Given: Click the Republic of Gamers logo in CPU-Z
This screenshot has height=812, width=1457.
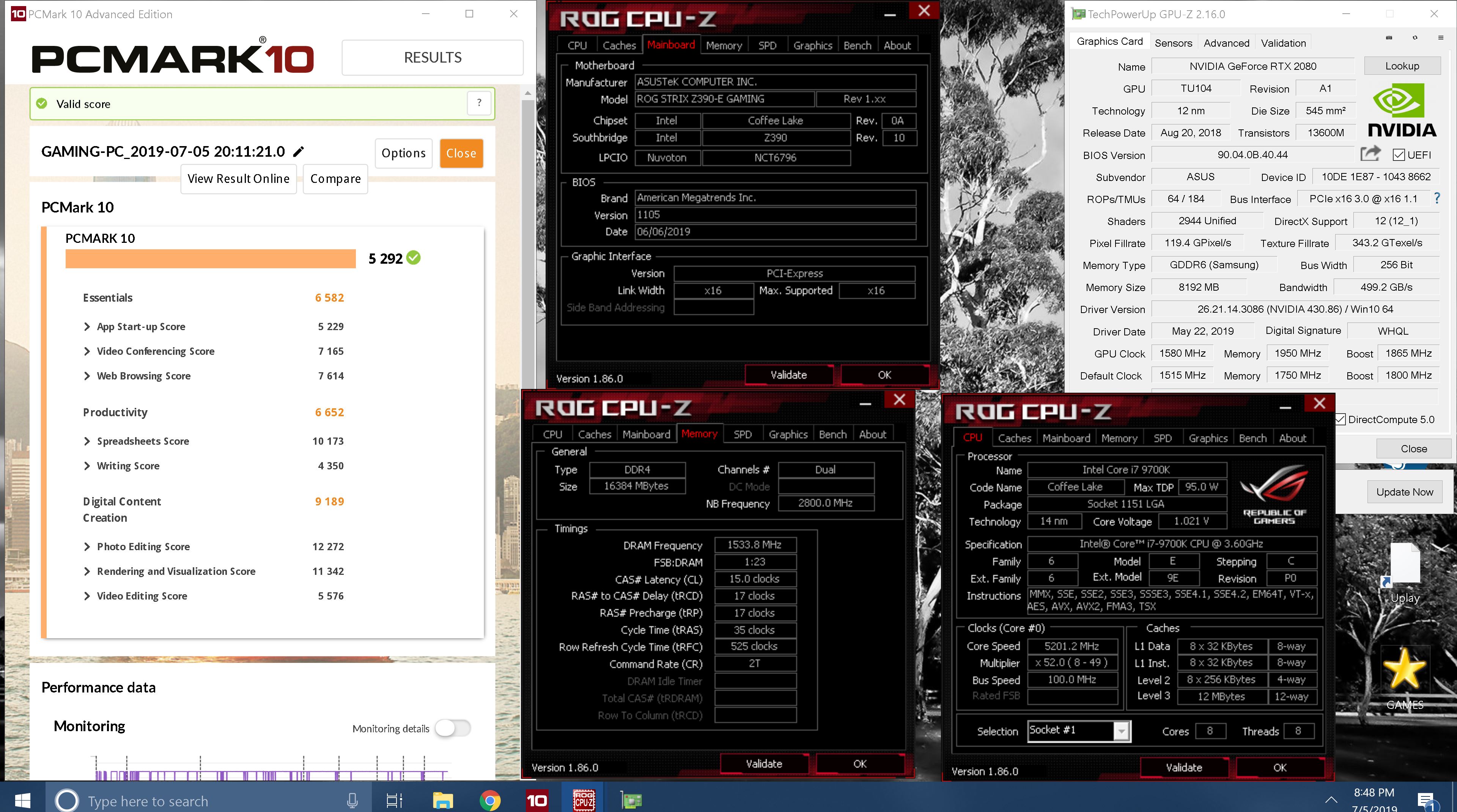Looking at the screenshot, I should coord(1274,494).
